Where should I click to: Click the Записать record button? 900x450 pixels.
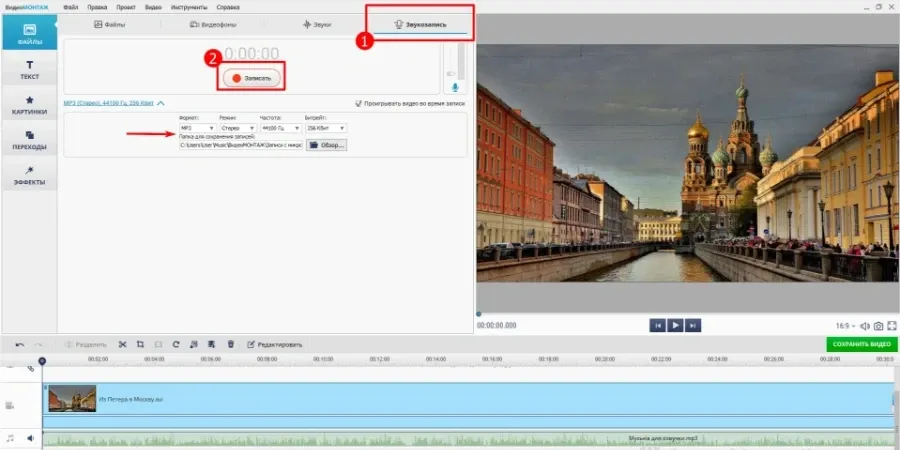pyautogui.click(x=251, y=78)
